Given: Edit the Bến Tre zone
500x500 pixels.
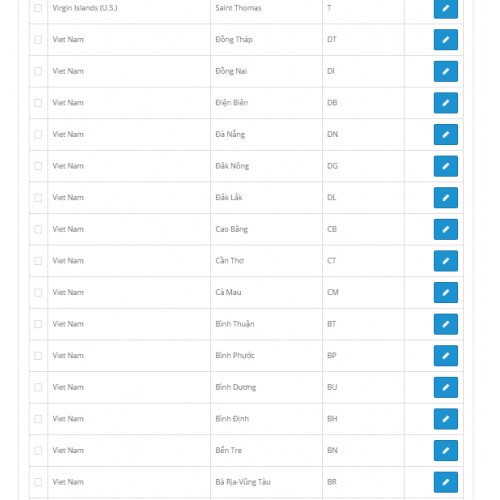Looking at the screenshot, I should click(446, 451).
